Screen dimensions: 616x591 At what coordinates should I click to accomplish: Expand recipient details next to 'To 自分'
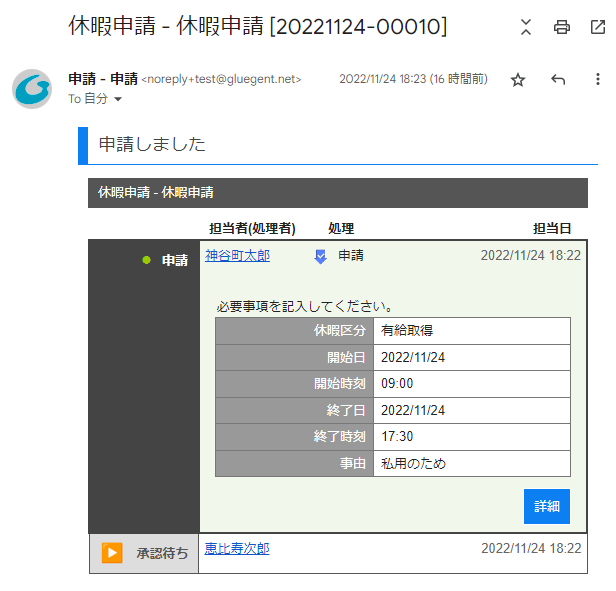[118, 99]
